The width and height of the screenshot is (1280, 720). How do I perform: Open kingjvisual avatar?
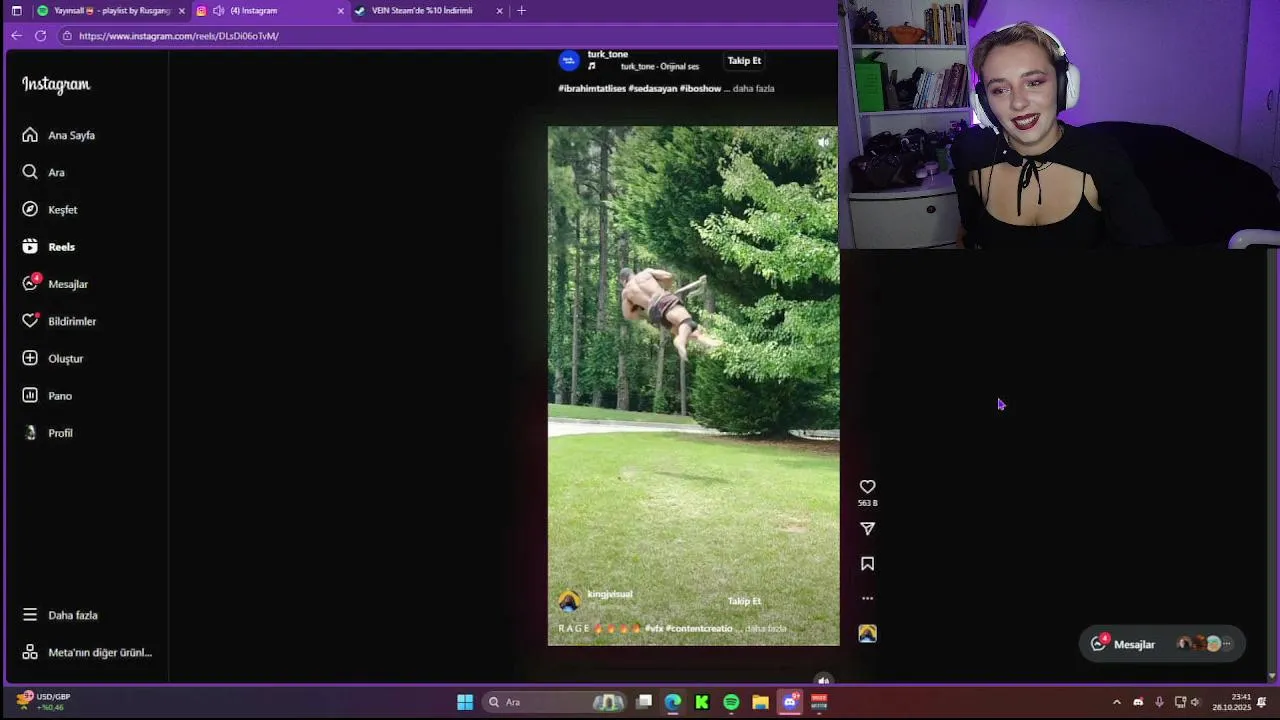click(x=569, y=600)
